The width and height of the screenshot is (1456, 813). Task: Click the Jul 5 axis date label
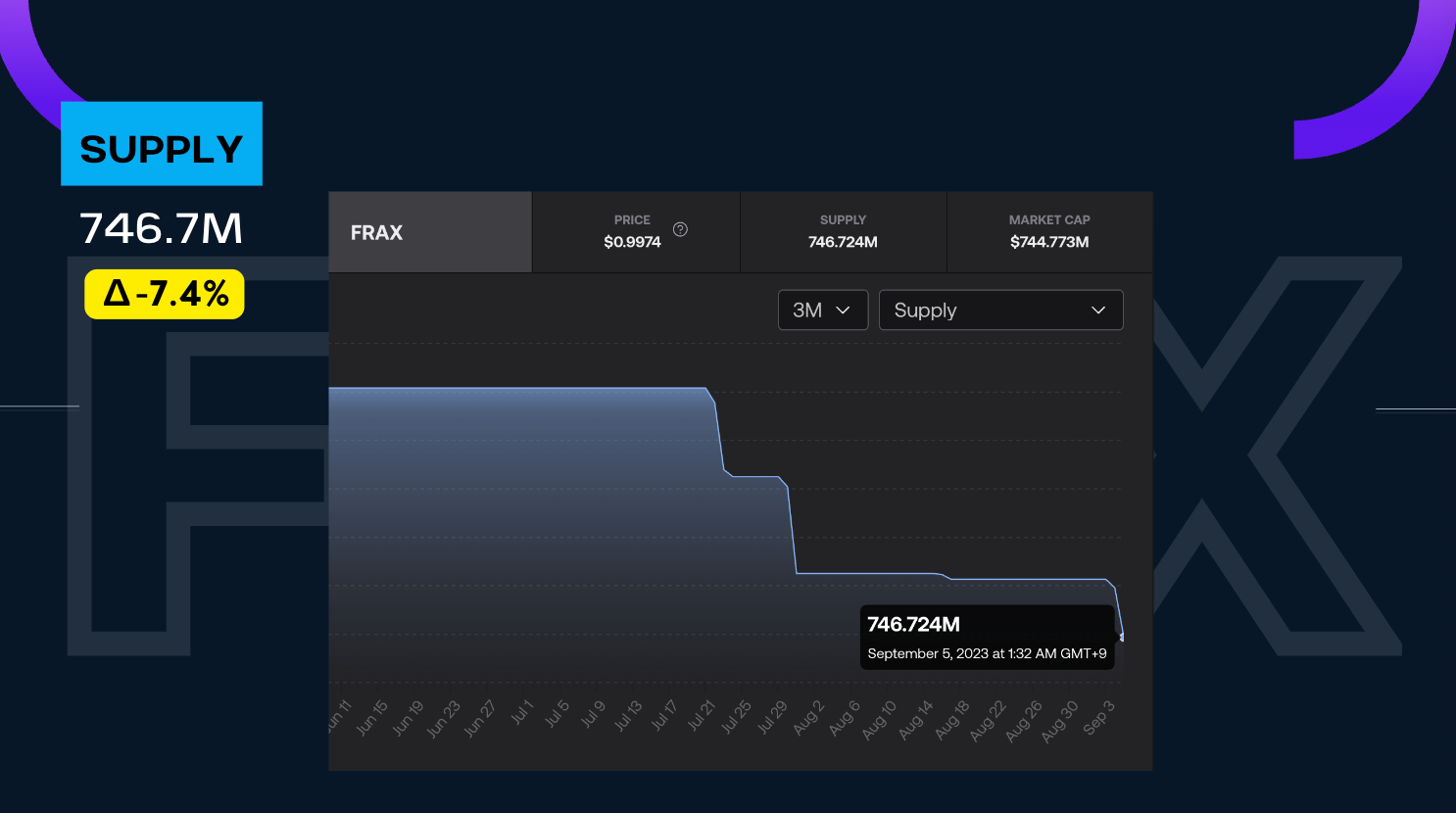(x=557, y=714)
